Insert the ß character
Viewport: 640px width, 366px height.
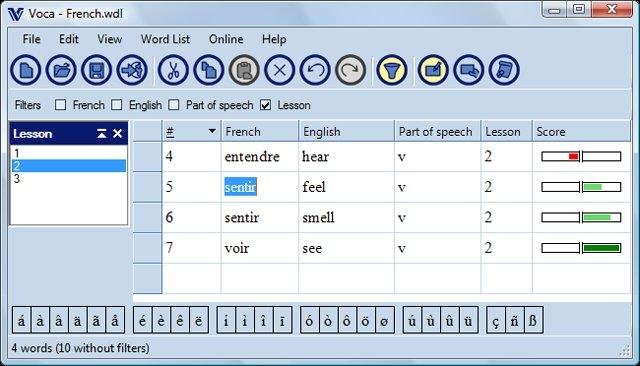click(533, 320)
